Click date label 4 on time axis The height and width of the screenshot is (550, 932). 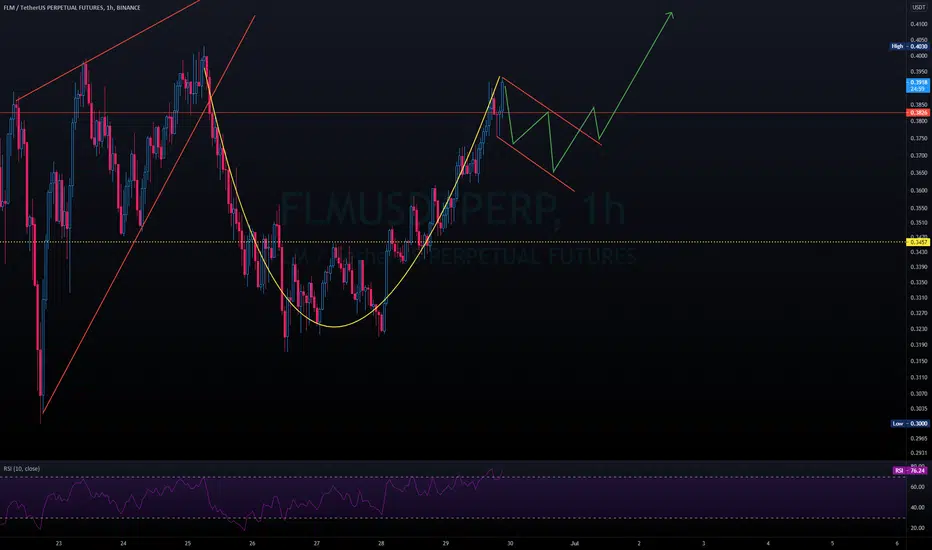768,543
